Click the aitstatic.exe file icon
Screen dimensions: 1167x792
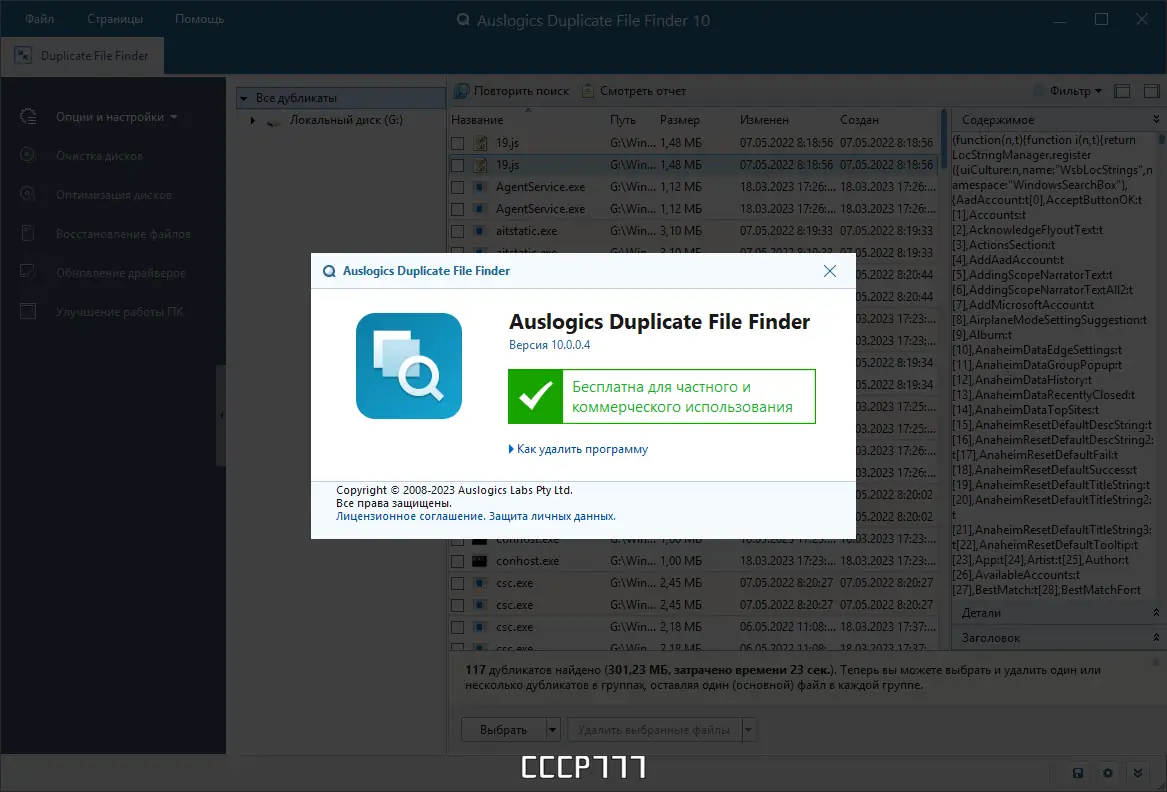point(481,231)
